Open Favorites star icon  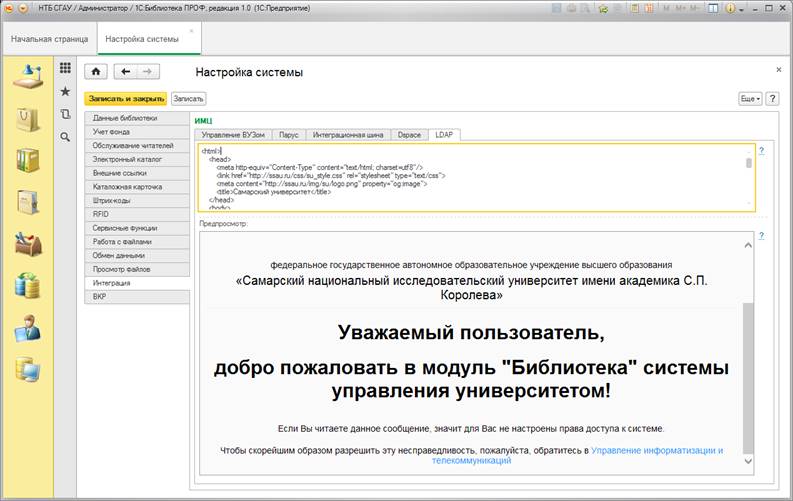(x=65, y=91)
